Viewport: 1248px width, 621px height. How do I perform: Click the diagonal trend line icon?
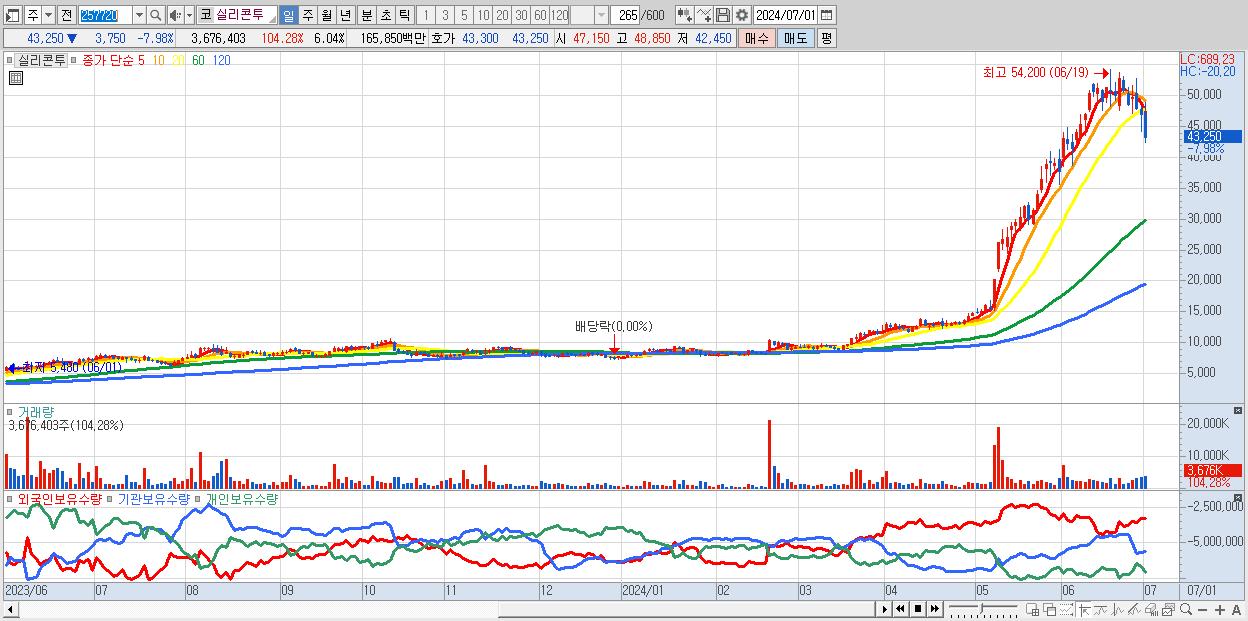coord(1134,609)
